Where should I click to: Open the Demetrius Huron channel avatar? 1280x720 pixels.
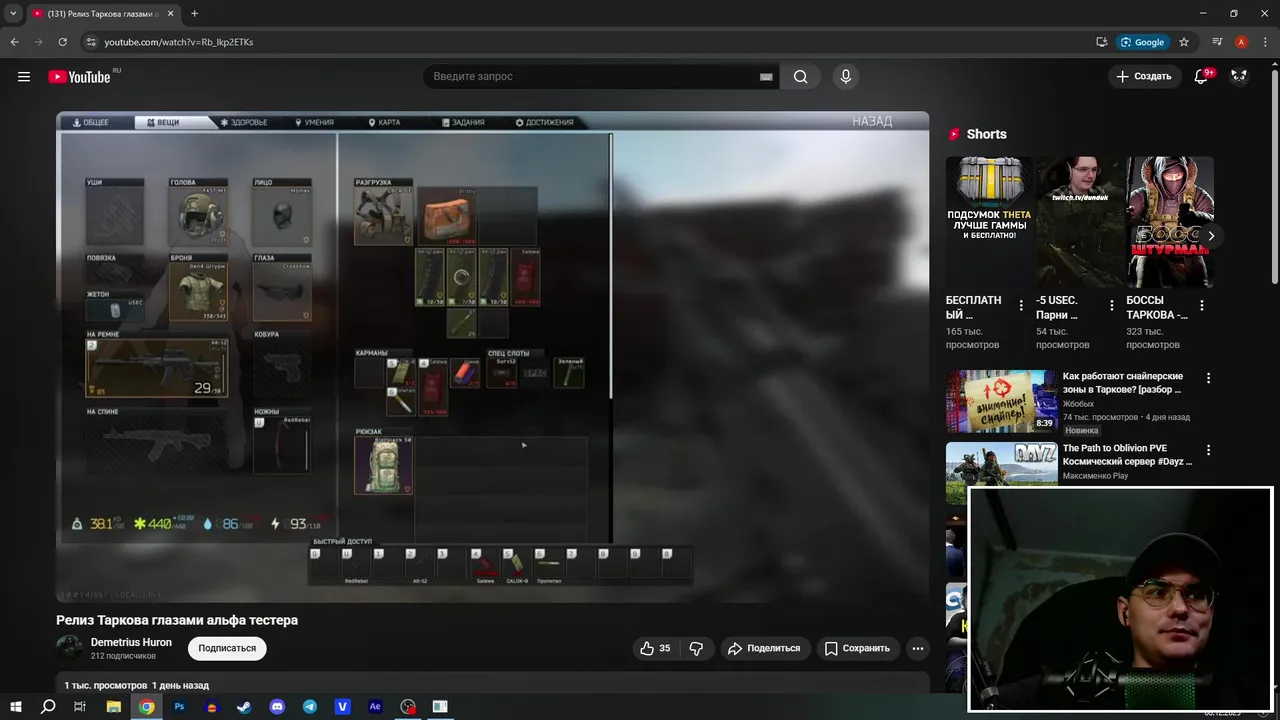[x=69, y=648]
